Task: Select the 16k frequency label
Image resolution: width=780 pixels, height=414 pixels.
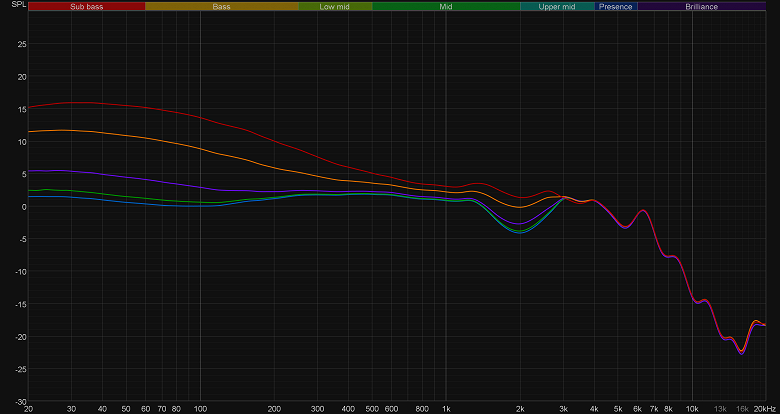Action: coord(742,409)
